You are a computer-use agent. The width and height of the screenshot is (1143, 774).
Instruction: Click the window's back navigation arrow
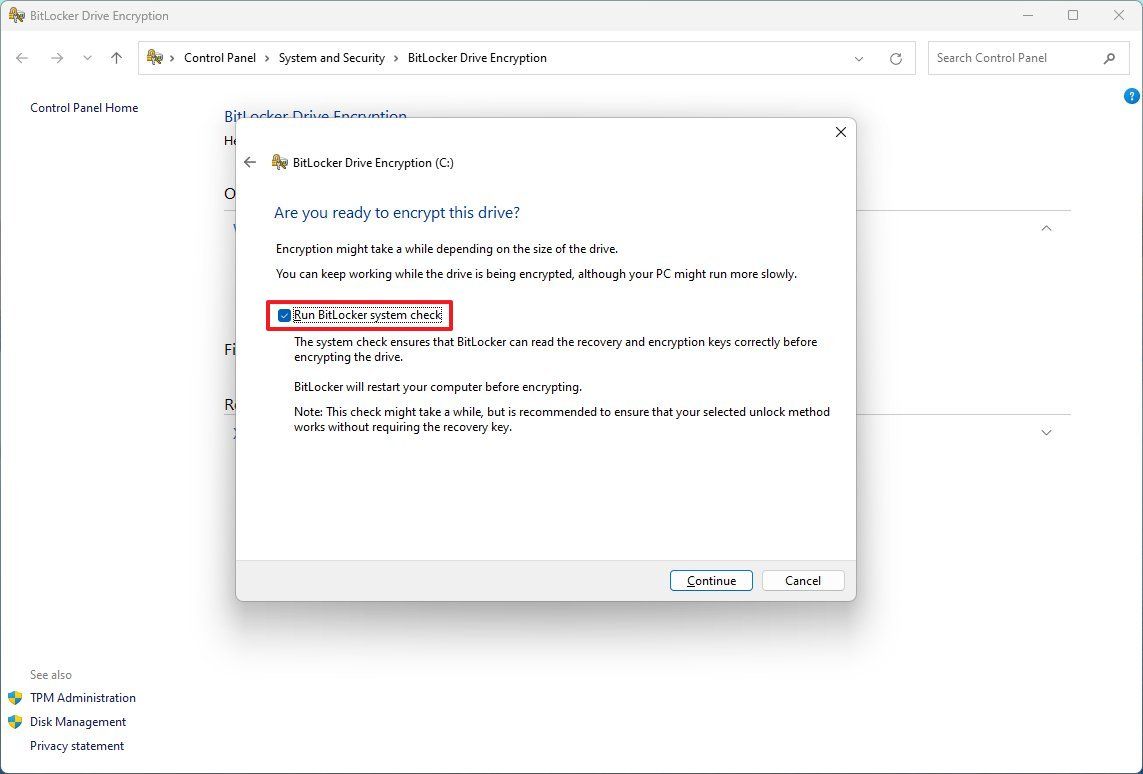(x=22, y=58)
